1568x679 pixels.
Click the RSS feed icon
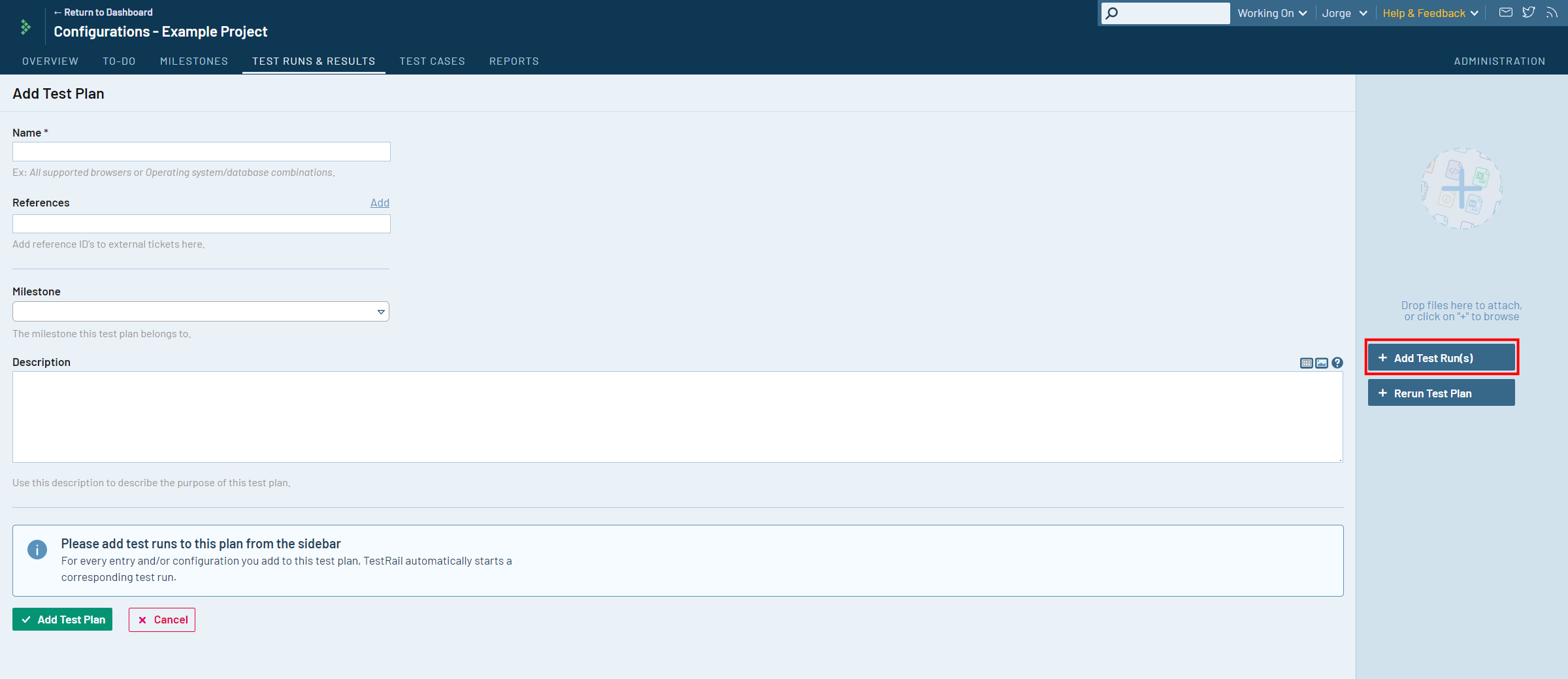tap(1552, 12)
